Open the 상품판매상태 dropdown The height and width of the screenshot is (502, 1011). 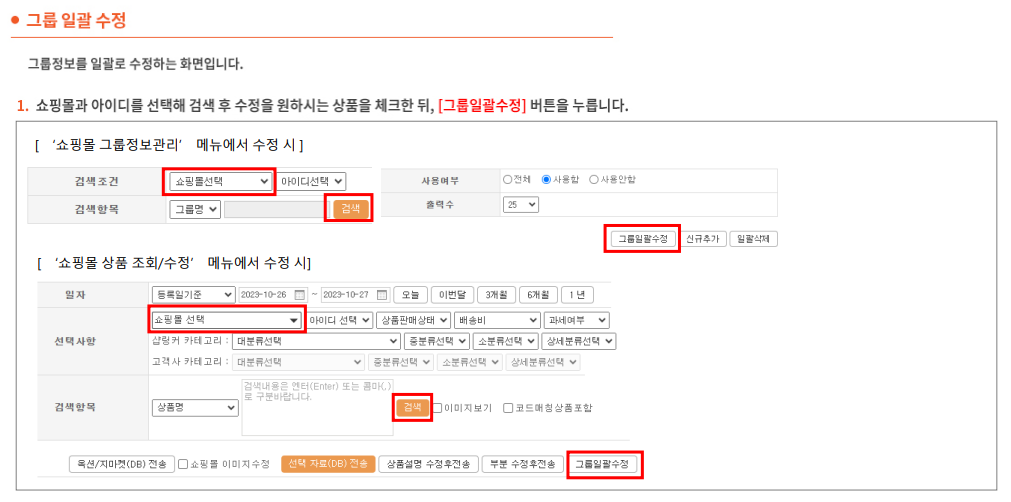pyautogui.click(x=413, y=320)
